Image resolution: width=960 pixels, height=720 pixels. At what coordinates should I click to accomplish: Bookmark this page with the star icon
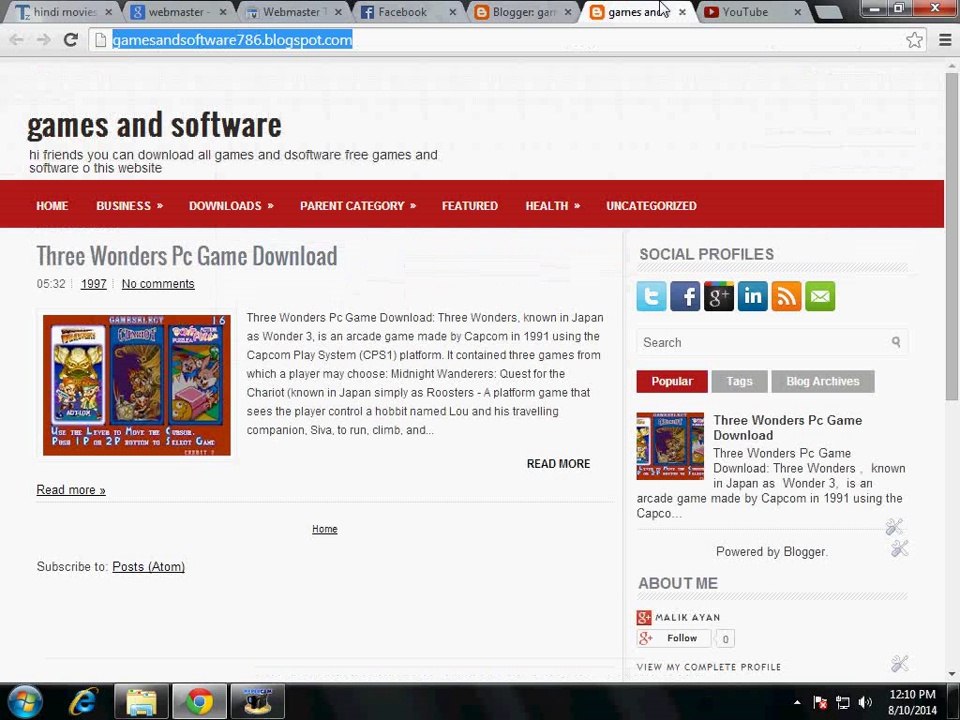(914, 40)
